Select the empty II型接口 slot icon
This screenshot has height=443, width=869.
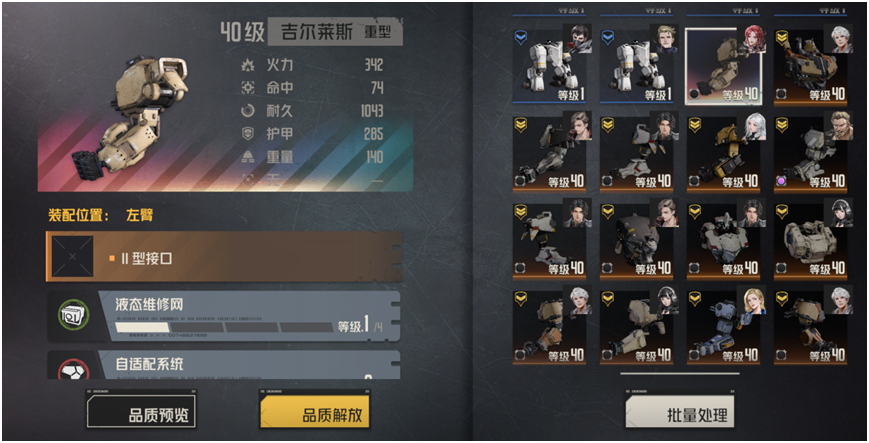click(x=73, y=256)
